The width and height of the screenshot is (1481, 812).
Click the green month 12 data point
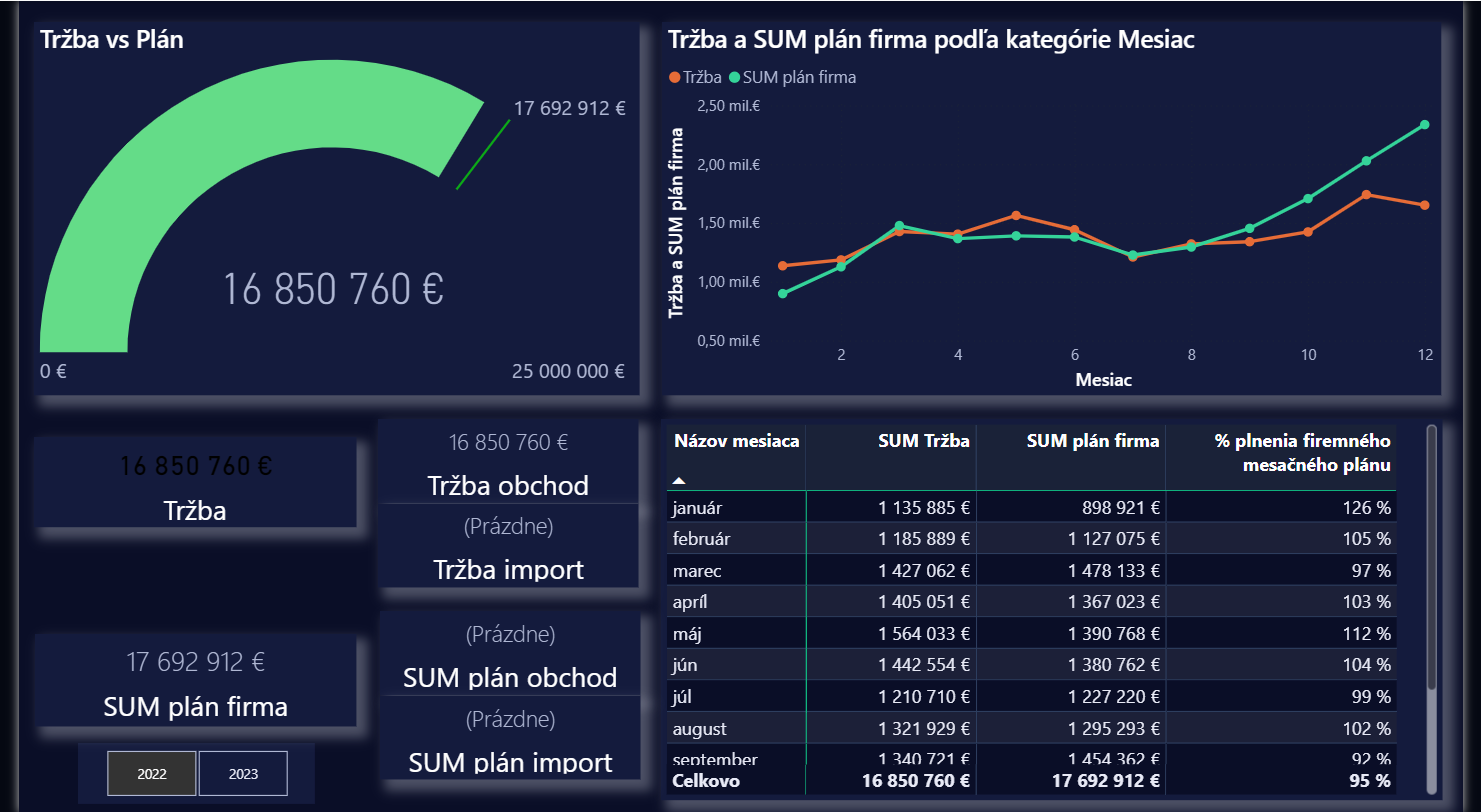(1425, 125)
